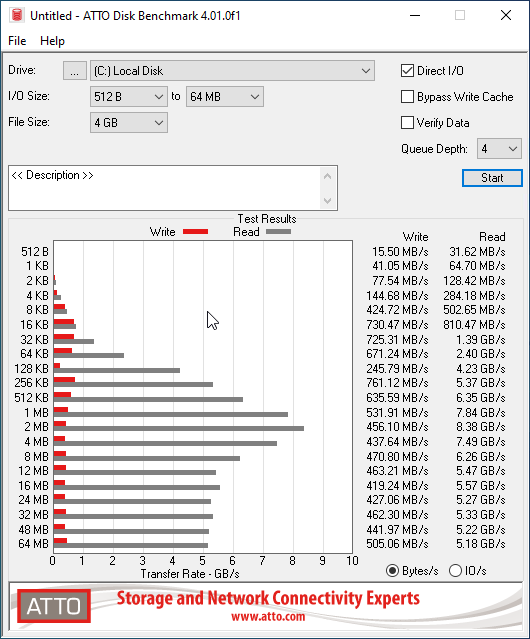
Task: Click the ATTO Disk Benchmark title bar icon
Action: click(x=17, y=15)
